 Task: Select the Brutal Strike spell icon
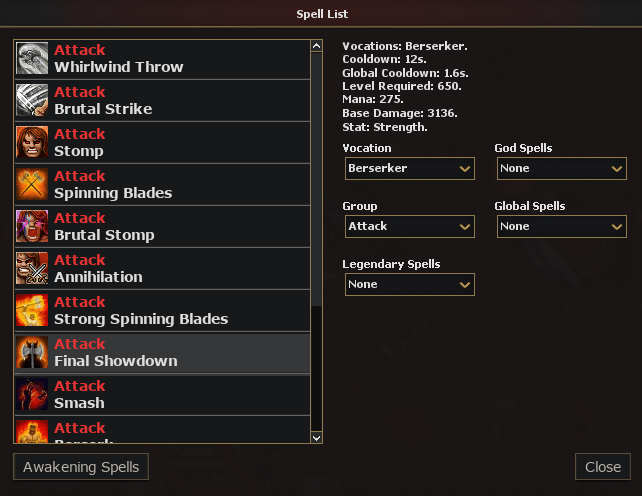(x=32, y=100)
